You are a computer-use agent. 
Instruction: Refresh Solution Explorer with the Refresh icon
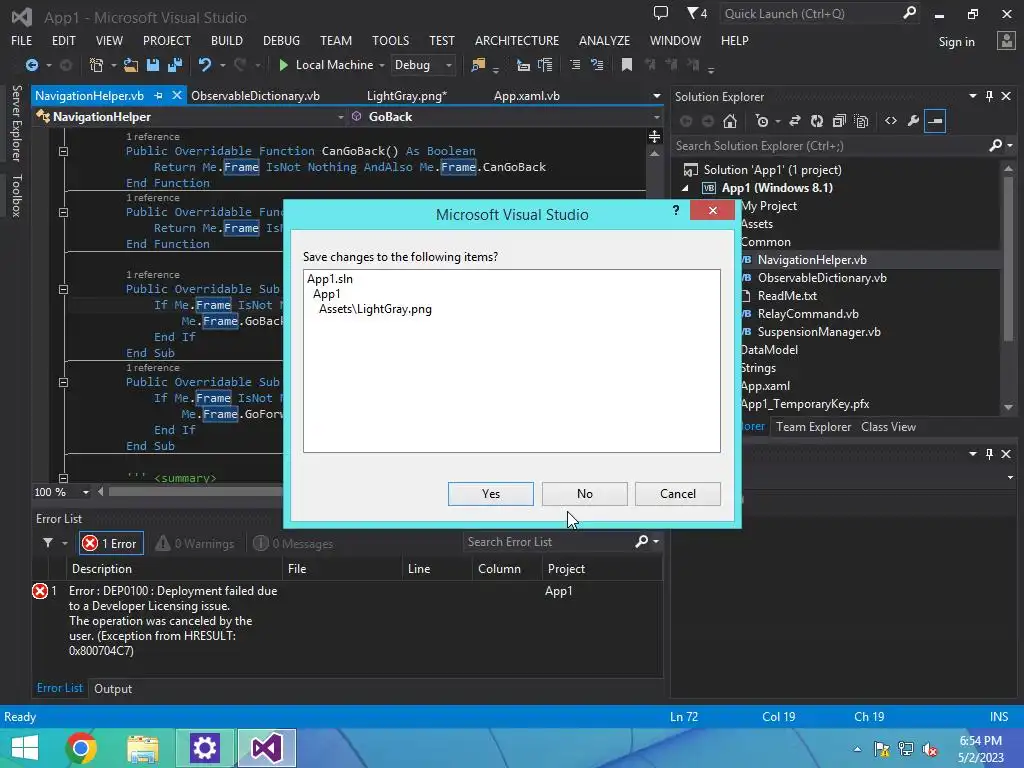coord(816,121)
